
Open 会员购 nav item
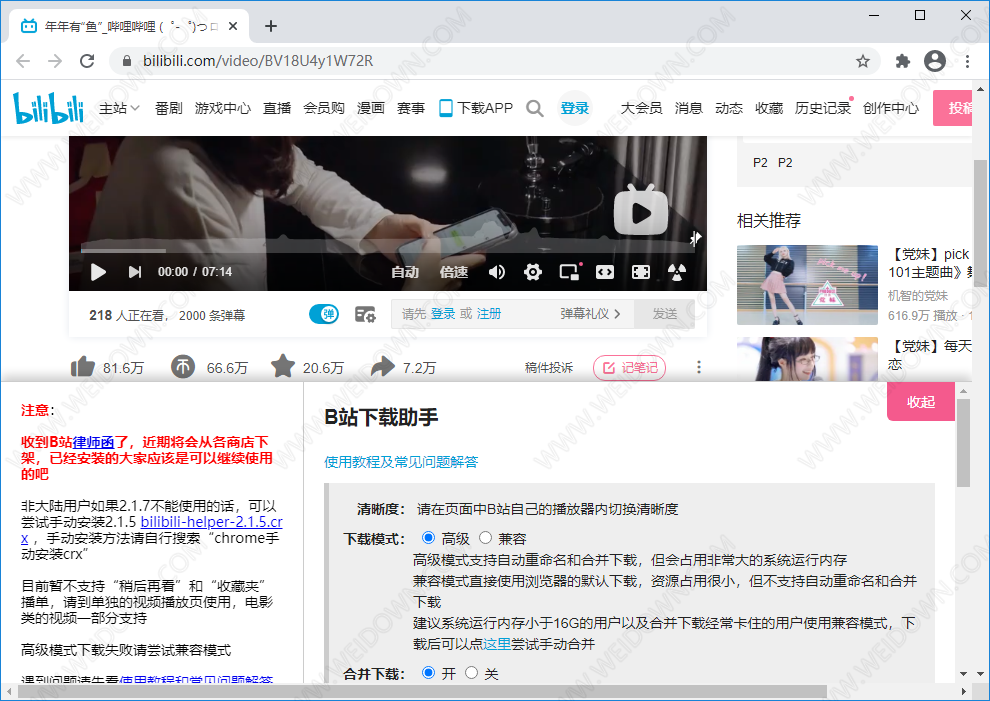(x=324, y=109)
